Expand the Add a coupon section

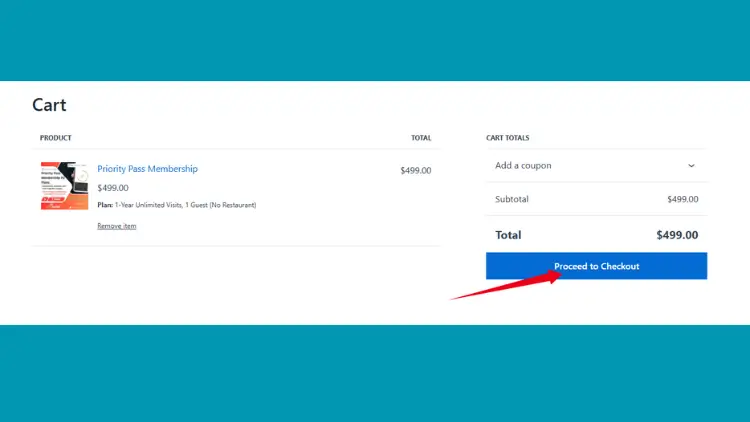coord(596,166)
